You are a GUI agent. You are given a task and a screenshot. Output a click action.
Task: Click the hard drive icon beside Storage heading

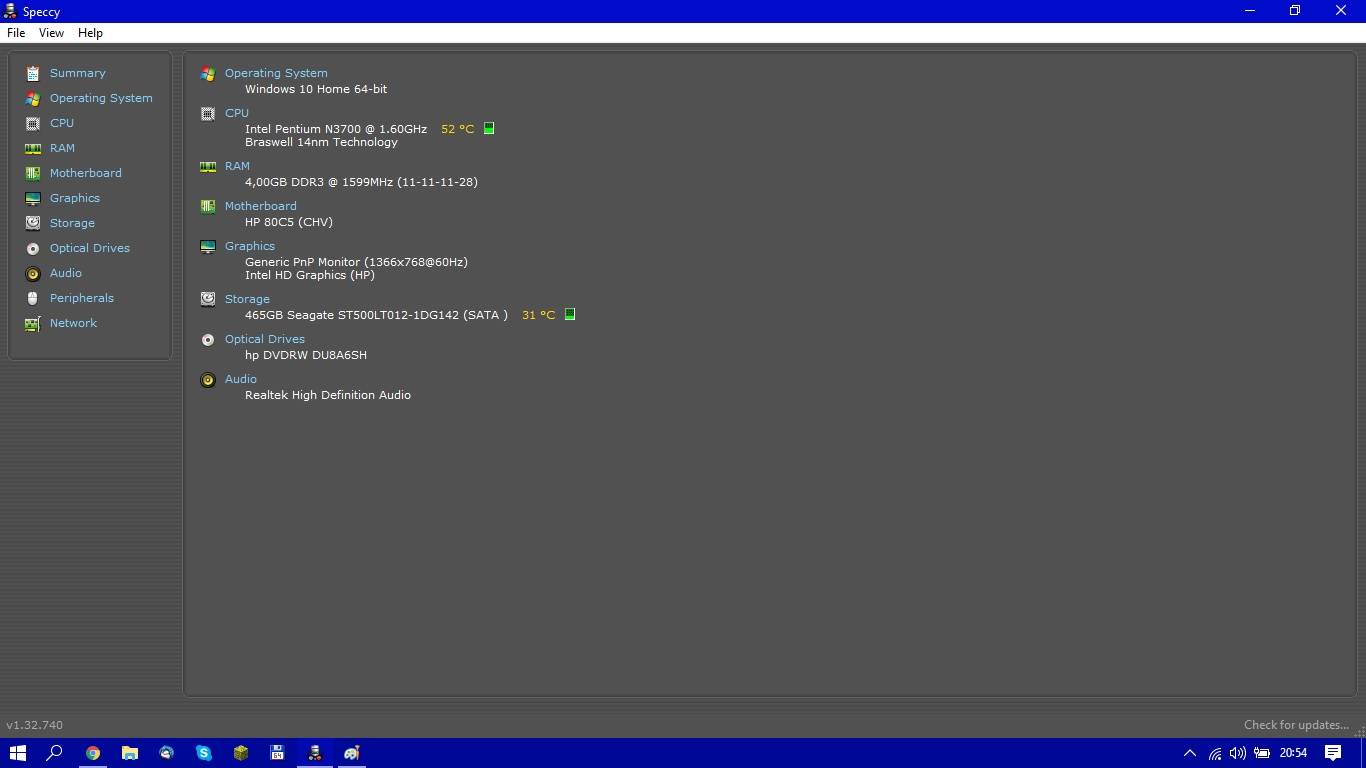tap(208, 299)
